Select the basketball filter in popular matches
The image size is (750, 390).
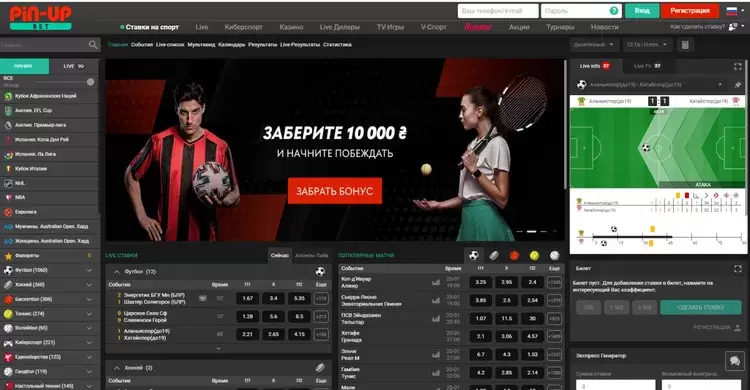514,256
